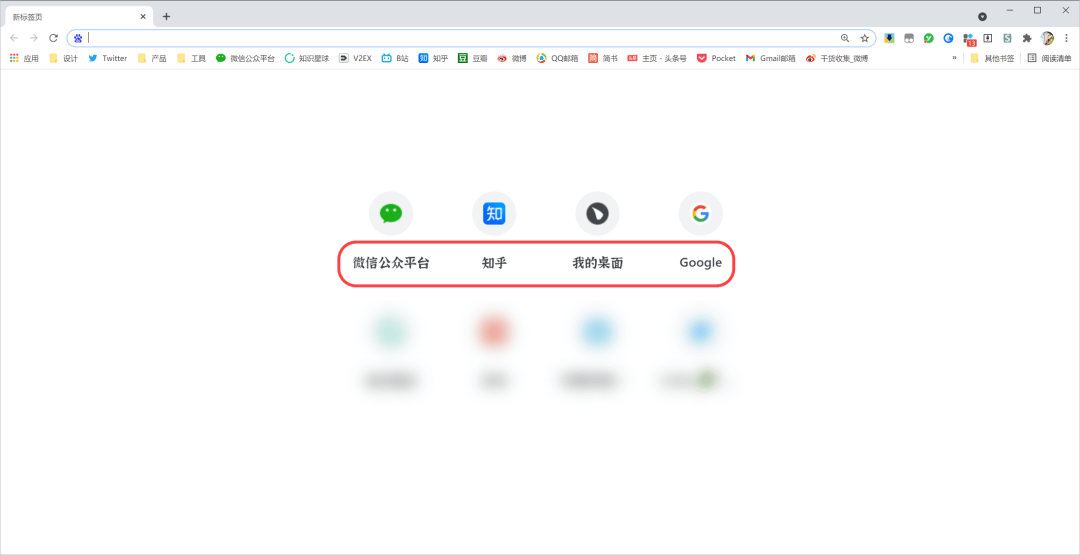Open the 其他书签 folder

point(992,59)
